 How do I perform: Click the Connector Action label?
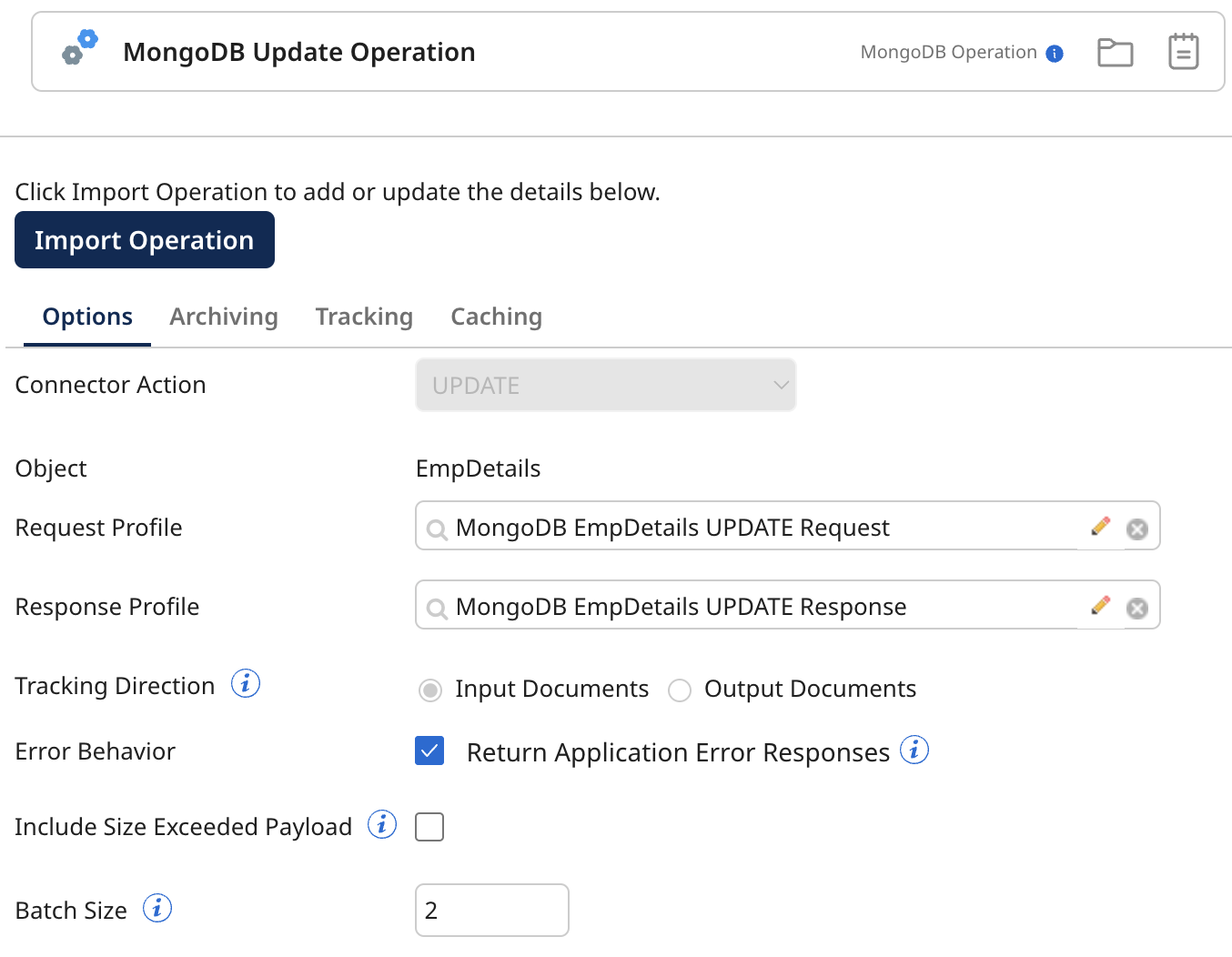coord(111,385)
